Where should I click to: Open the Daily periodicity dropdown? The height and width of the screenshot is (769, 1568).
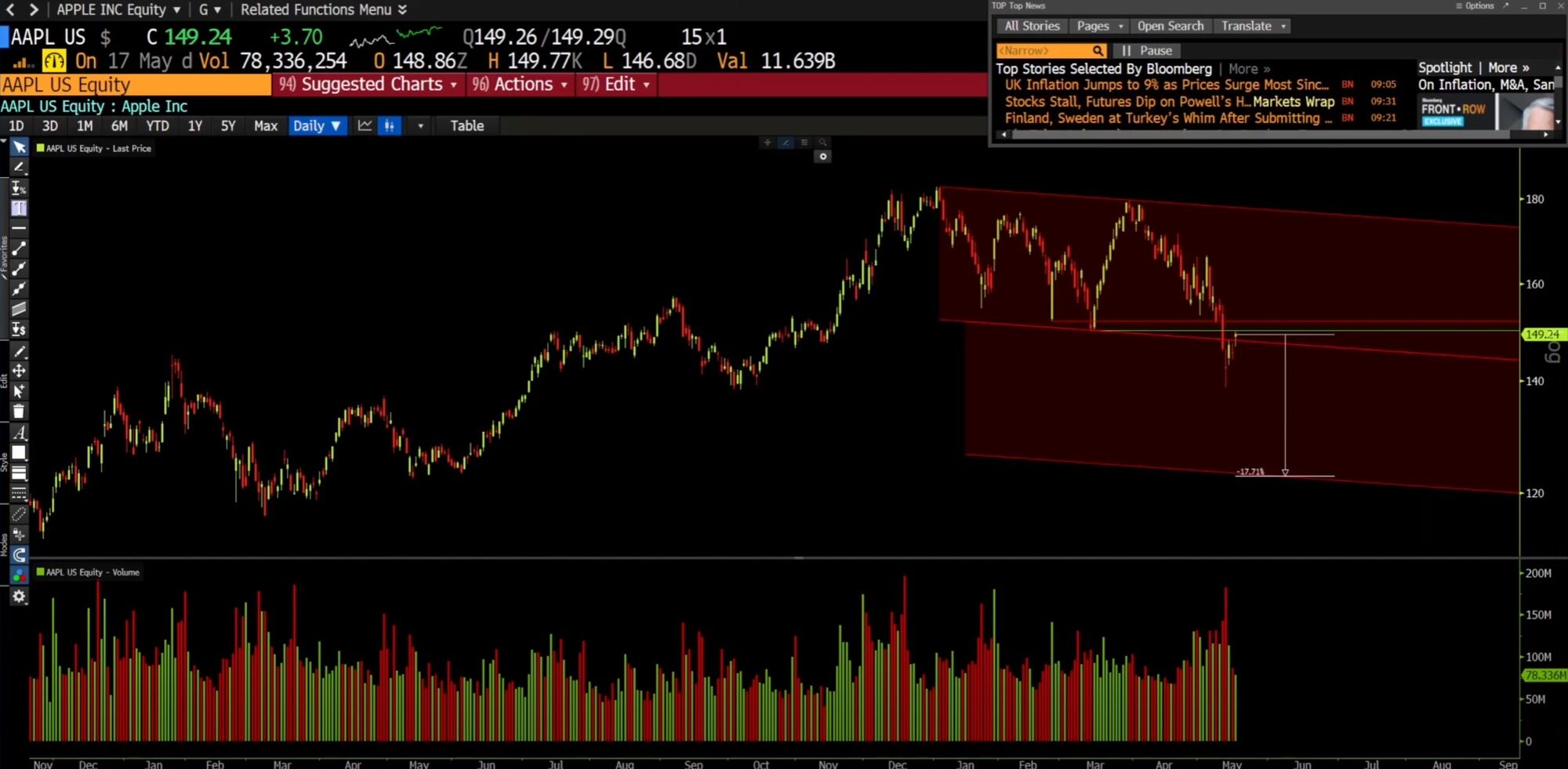click(x=317, y=125)
